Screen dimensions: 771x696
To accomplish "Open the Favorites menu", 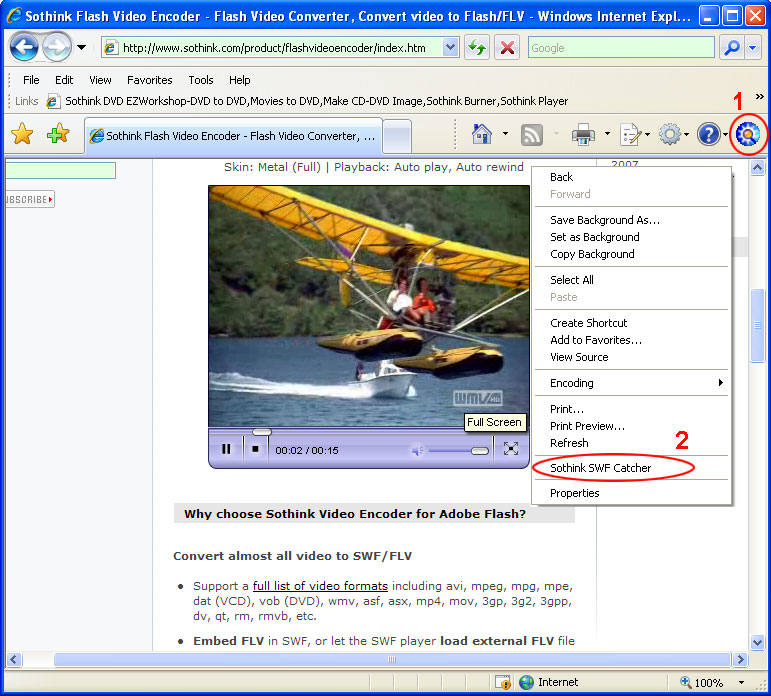I will click(149, 80).
